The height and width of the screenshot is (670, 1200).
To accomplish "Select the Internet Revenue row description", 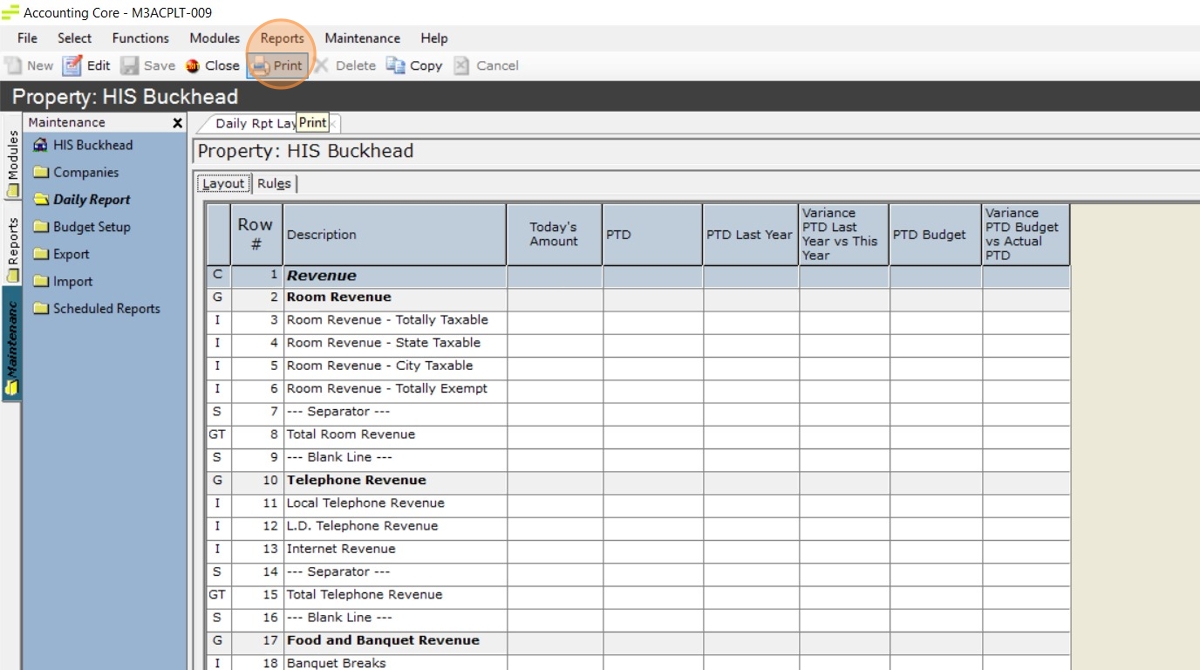I will point(341,549).
